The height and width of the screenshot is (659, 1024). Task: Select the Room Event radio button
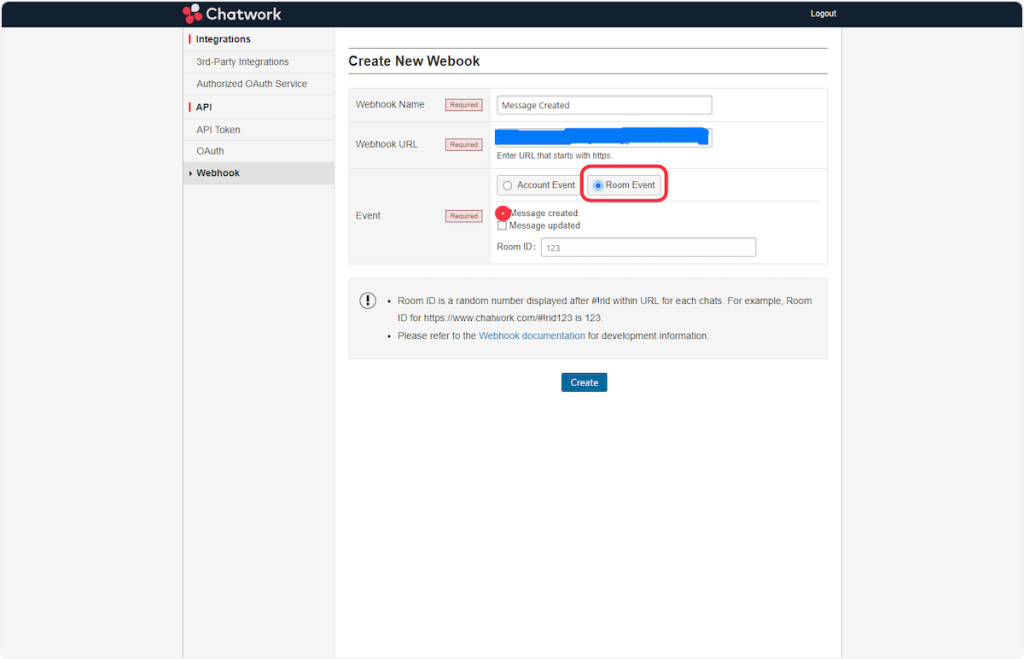tap(598, 186)
